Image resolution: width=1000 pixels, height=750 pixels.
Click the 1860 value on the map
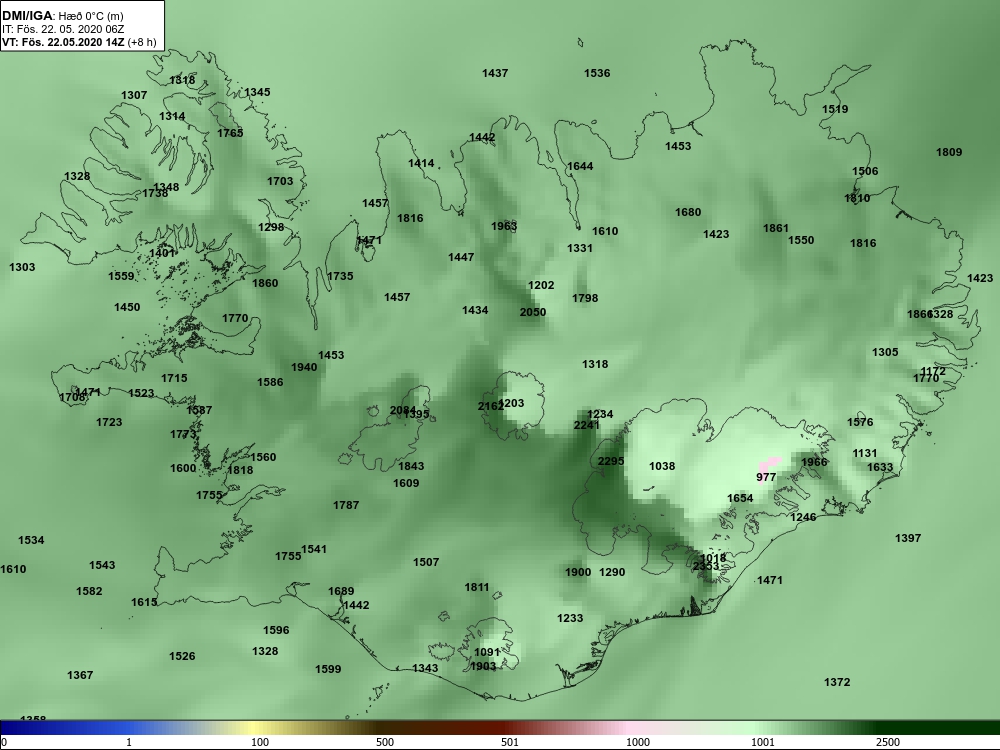tap(265, 284)
